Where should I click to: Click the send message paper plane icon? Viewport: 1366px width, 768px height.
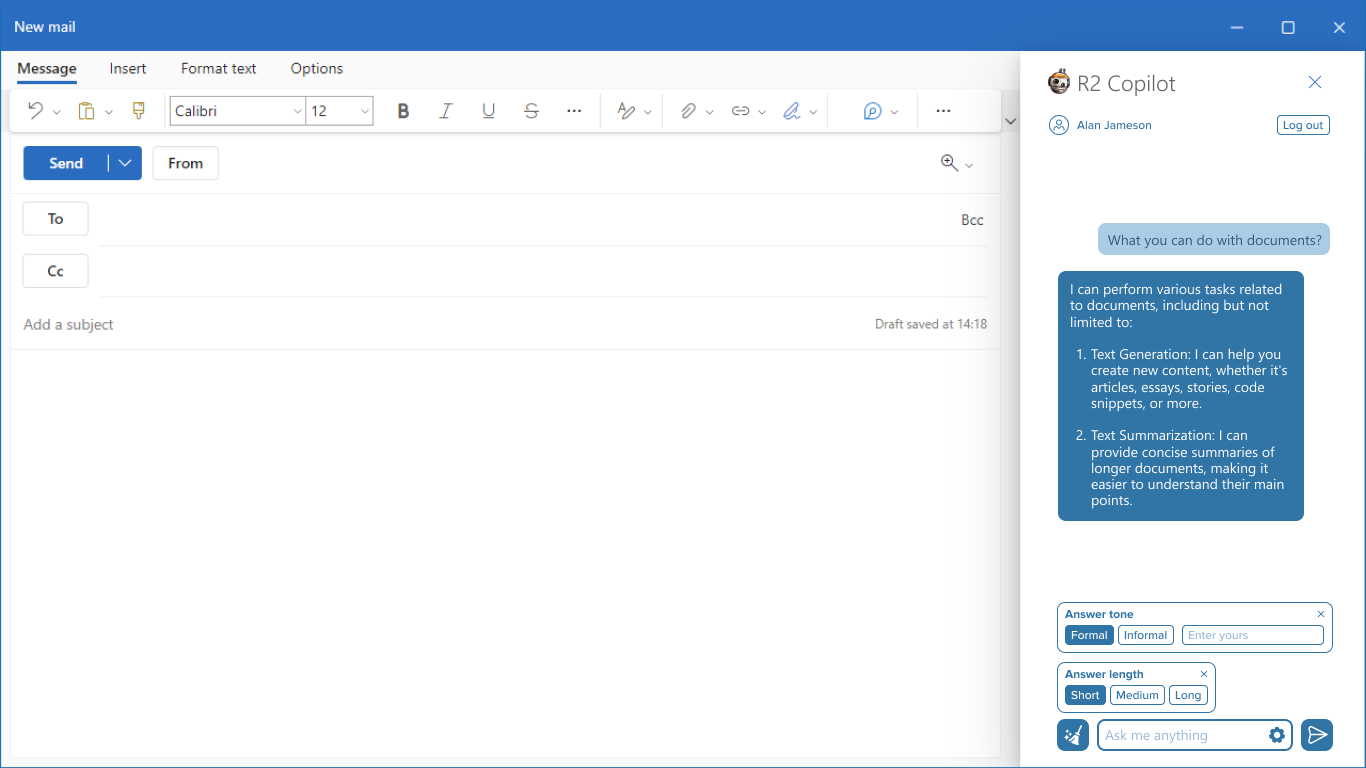[x=1317, y=735]
